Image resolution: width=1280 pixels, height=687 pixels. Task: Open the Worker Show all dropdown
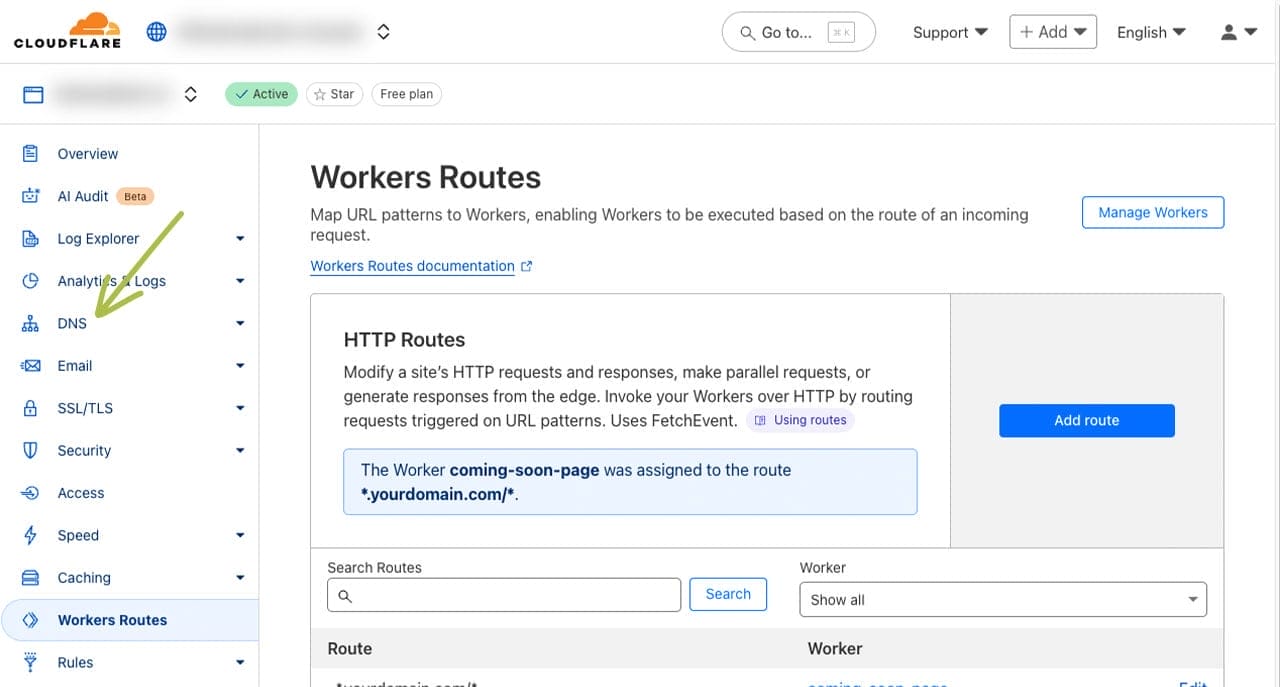(x=1003, y=600)
